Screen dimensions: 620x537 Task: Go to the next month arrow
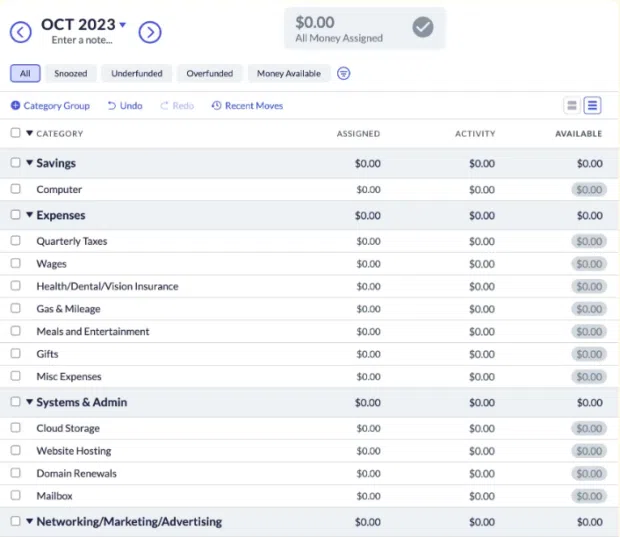click(x=150, y=32)
